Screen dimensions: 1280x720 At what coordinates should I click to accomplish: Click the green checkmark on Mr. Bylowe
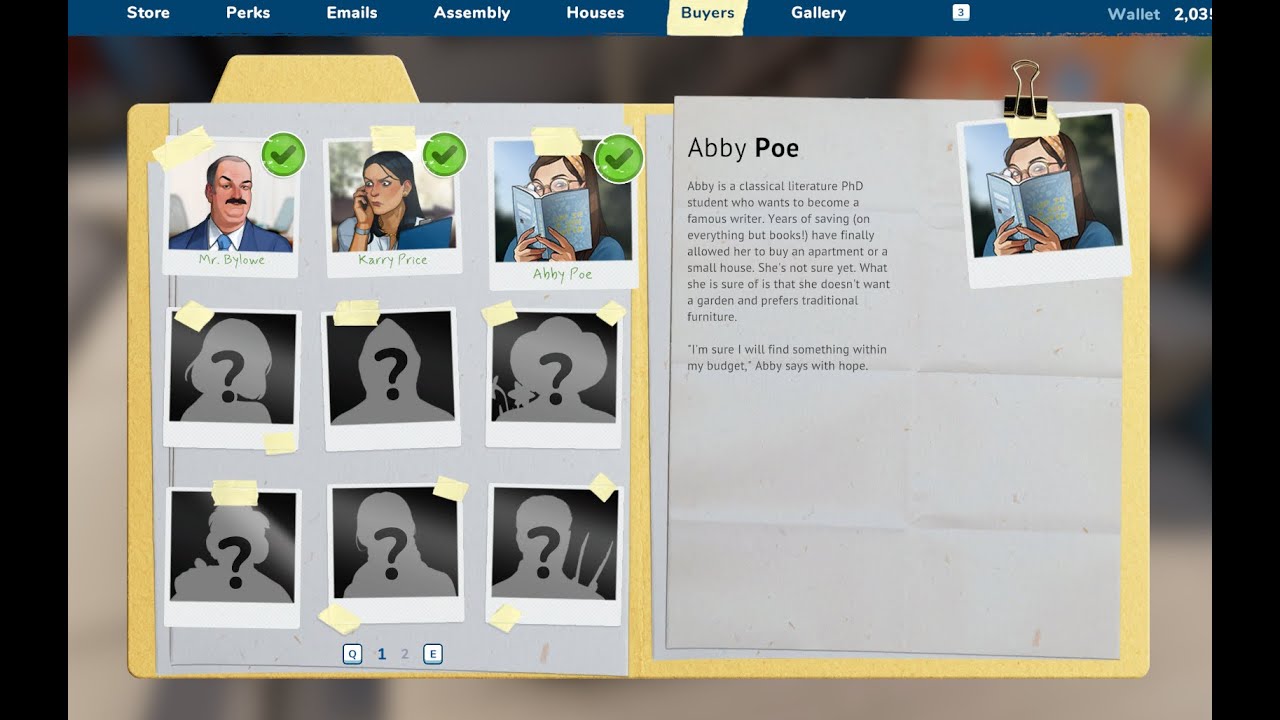point(283,155)
